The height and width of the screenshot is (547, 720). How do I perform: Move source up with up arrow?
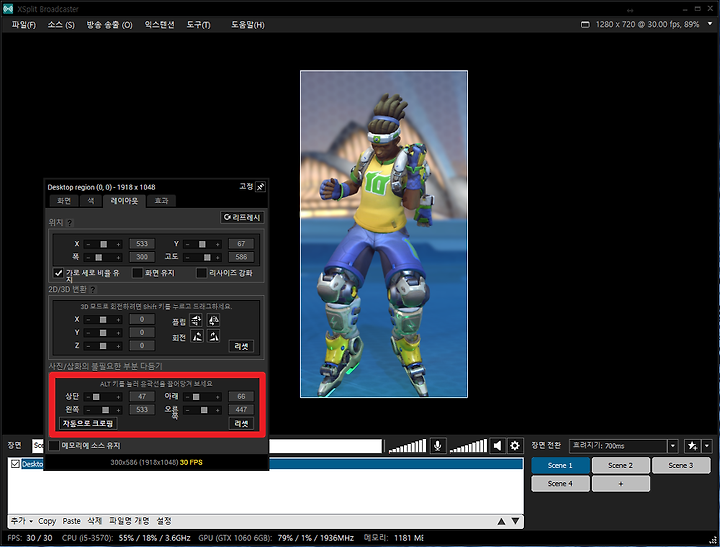point(501,521)
